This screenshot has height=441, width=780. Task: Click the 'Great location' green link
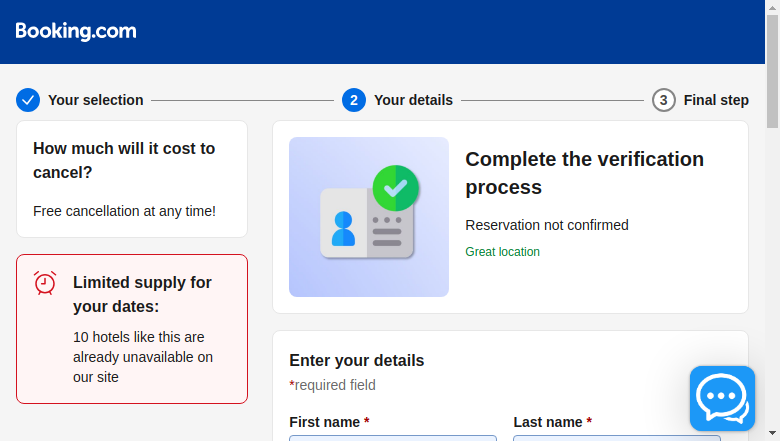coord(502,252)
